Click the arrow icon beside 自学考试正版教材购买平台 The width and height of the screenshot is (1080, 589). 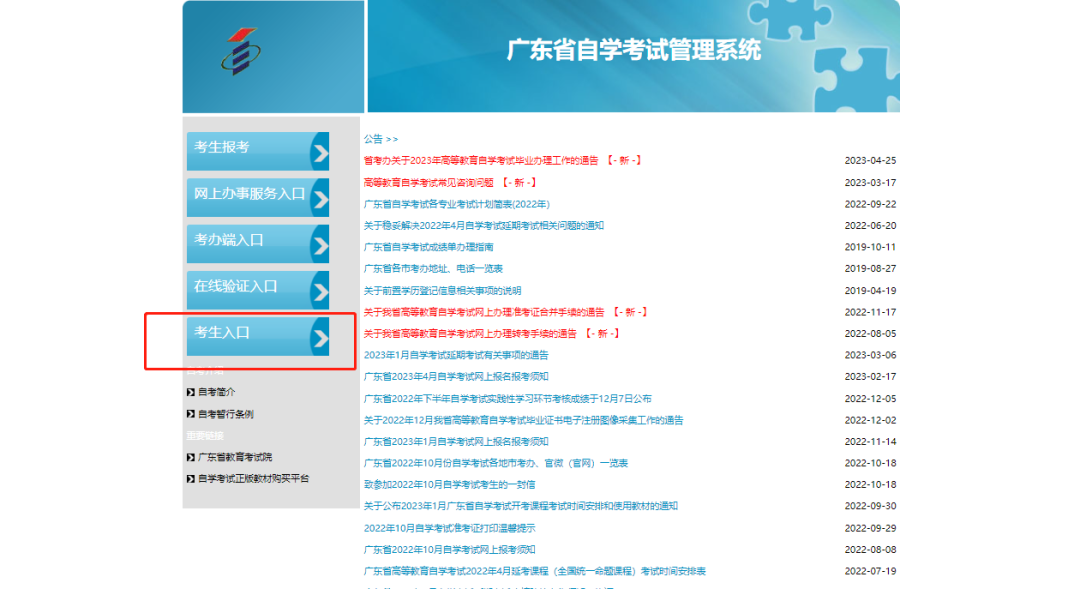coord(190,479)
